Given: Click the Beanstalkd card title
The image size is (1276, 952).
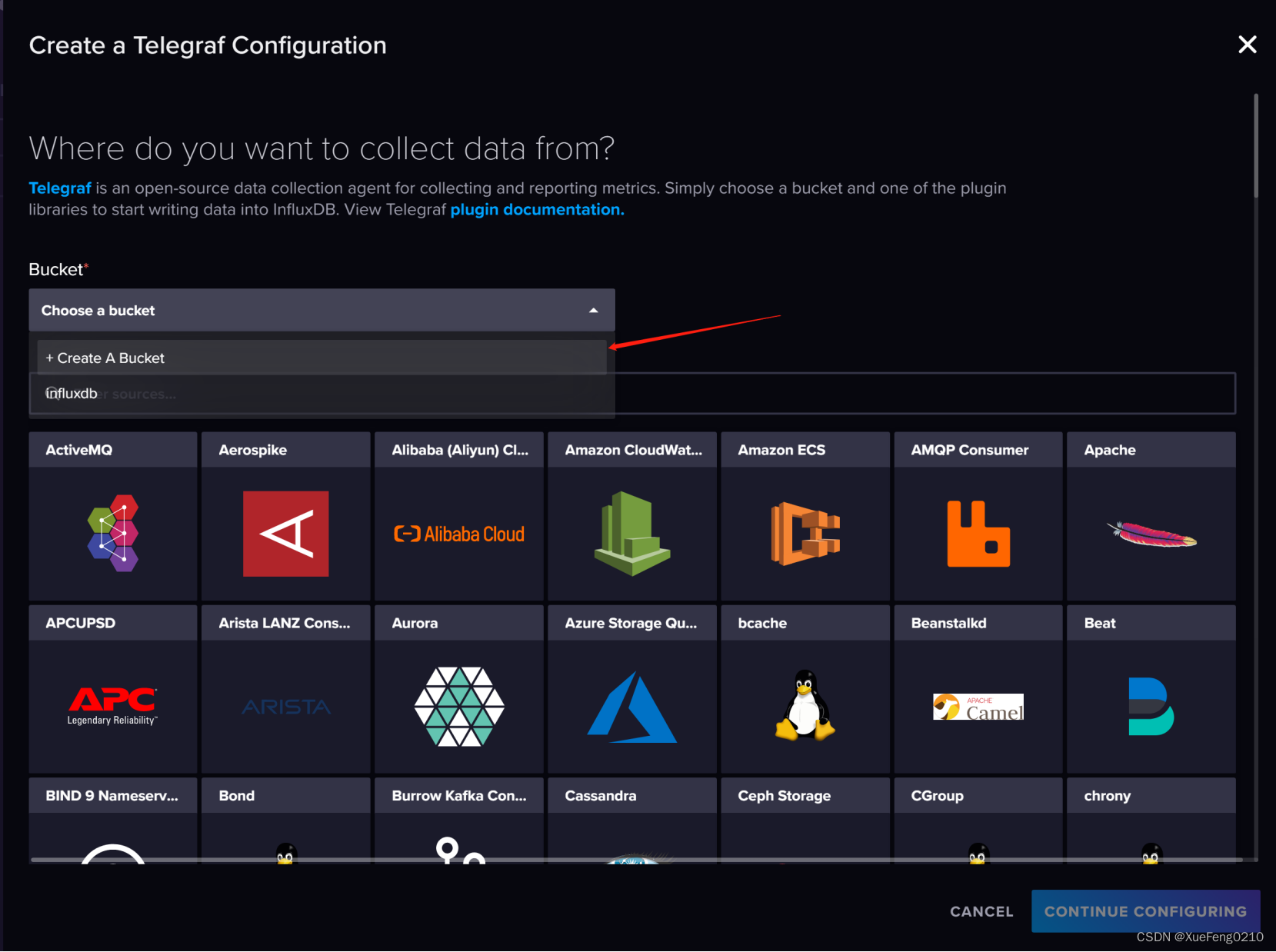Looking at the screenshot, I should tap(948, 623).
